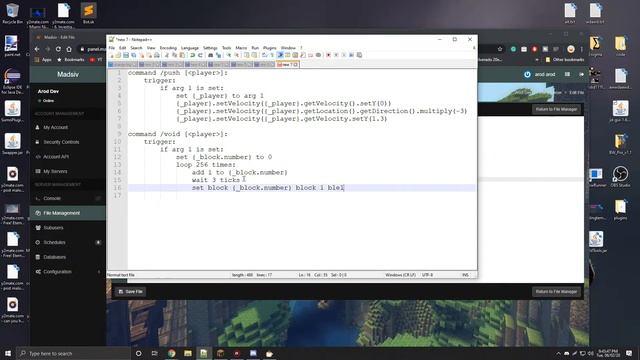640x360 pixels.
Task: Open the Plugins menu
Action: click(270, 48)
